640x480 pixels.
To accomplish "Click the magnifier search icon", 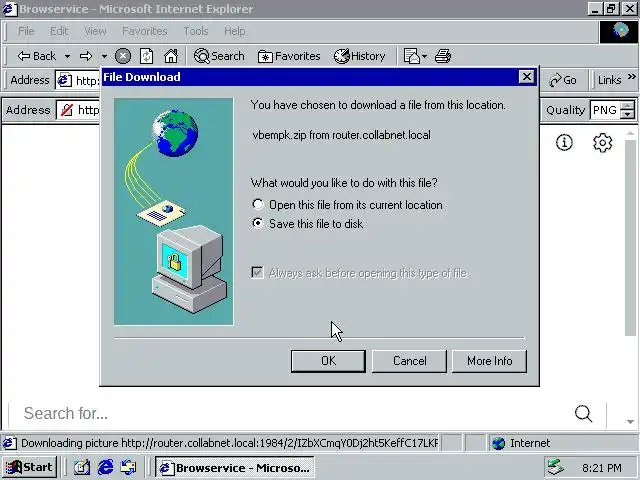I will pos(583,413).
